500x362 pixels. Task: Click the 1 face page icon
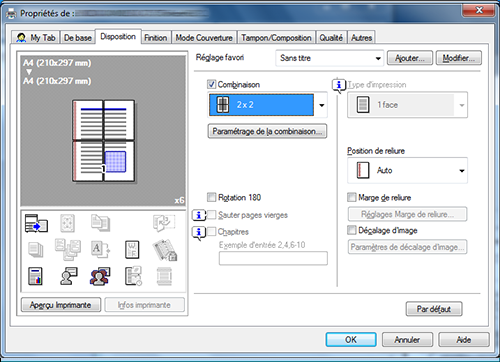click(x=363, y=105)
